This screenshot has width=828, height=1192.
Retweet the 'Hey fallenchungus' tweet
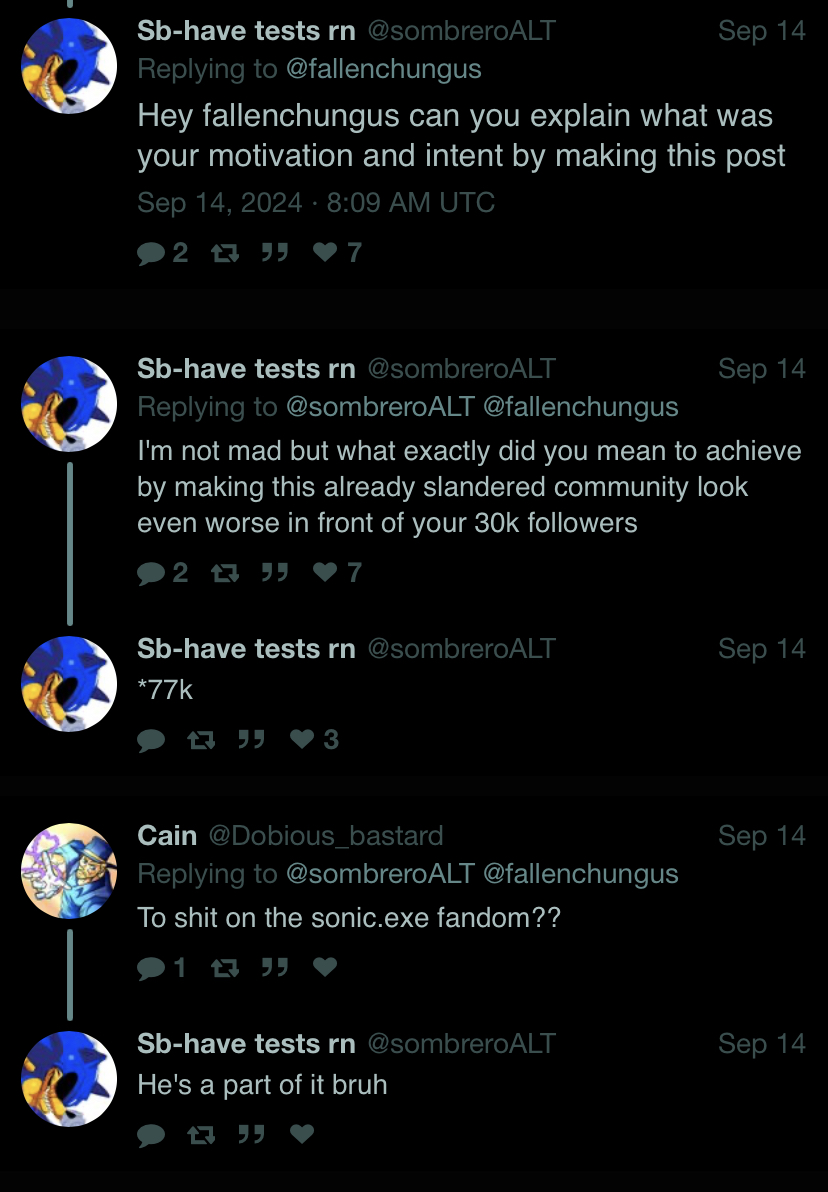tap(225, 252)
